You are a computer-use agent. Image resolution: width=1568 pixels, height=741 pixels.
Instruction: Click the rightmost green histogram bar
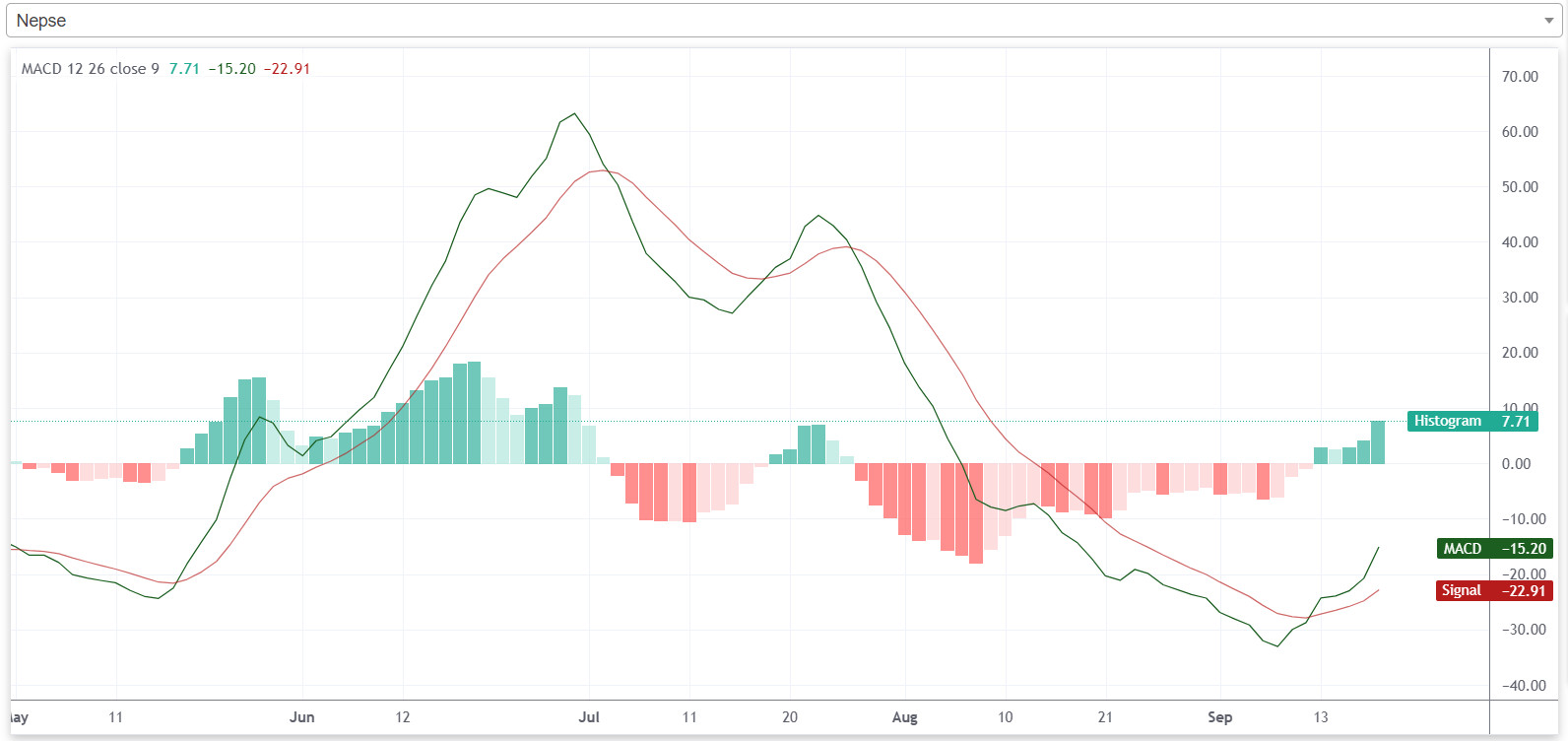[x=1378, y=442]
